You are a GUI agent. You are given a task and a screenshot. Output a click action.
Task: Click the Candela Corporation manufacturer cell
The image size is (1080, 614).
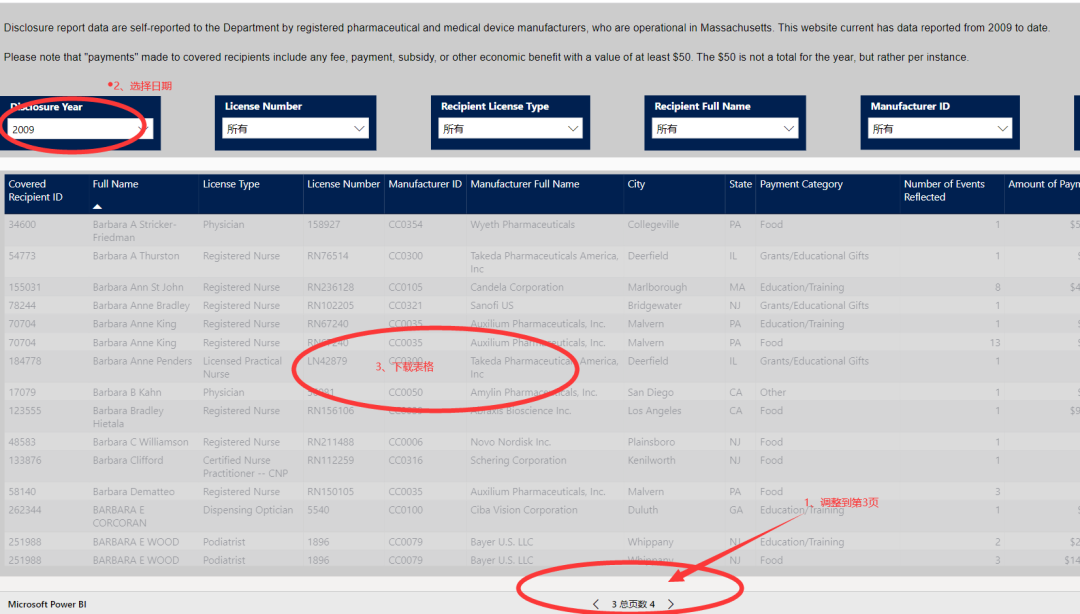(x=517, y=287)
